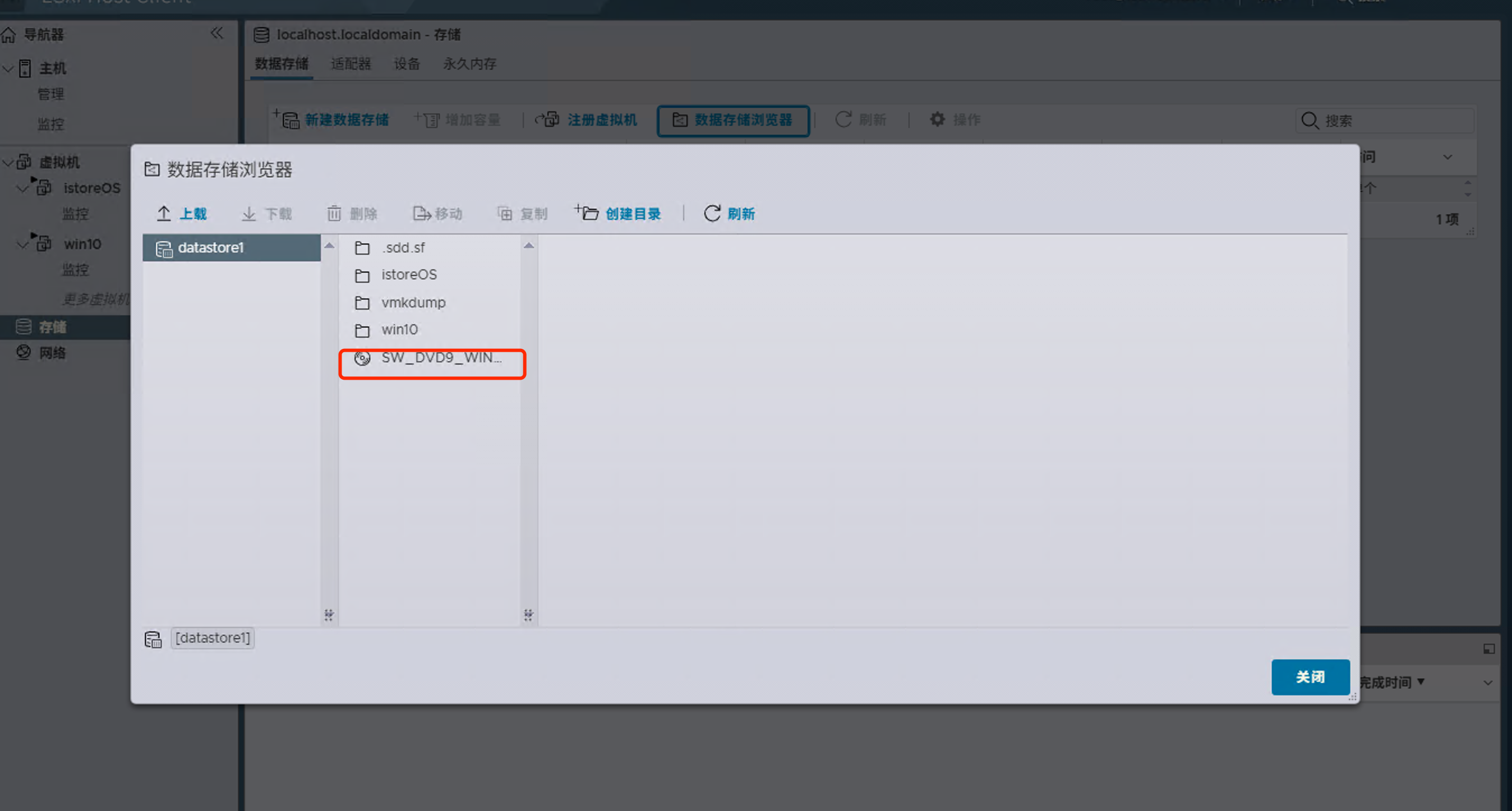Click the scroll-up arrow of the file list

click(528, 245)
